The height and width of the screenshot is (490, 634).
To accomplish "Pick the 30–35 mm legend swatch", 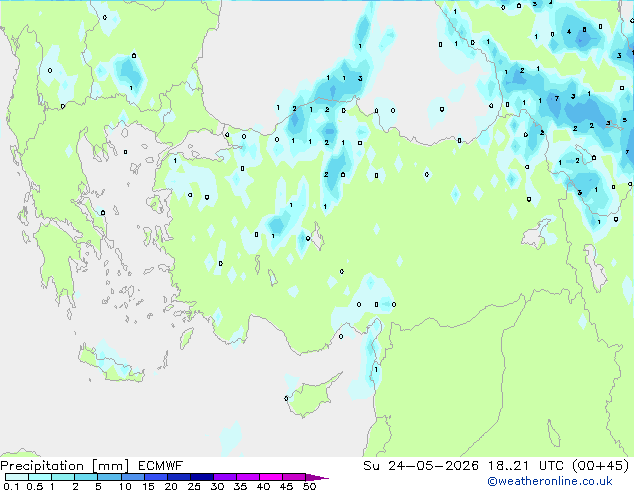I will click(225, 477).
